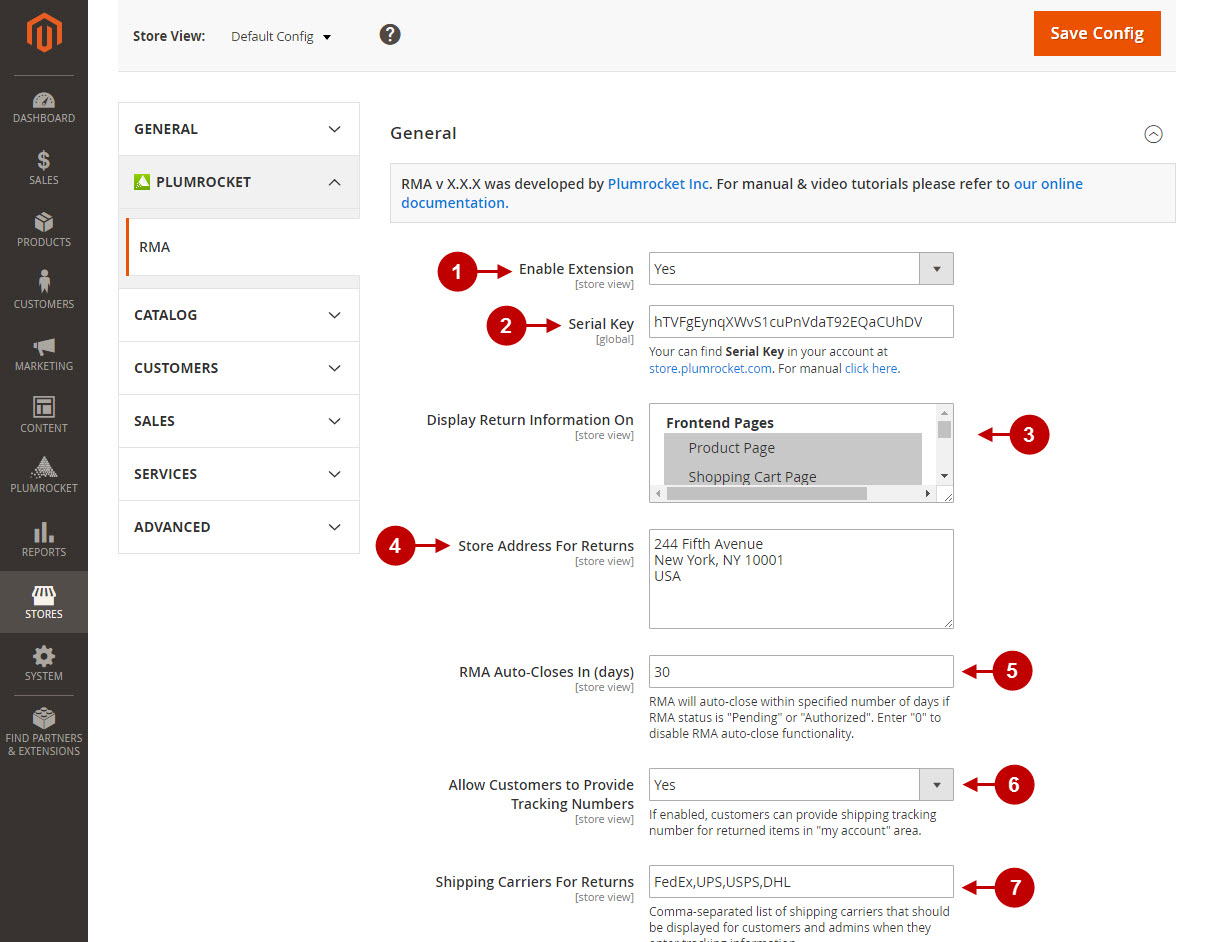
Task: Open the Store View dropdown
Action: (280, 36)
